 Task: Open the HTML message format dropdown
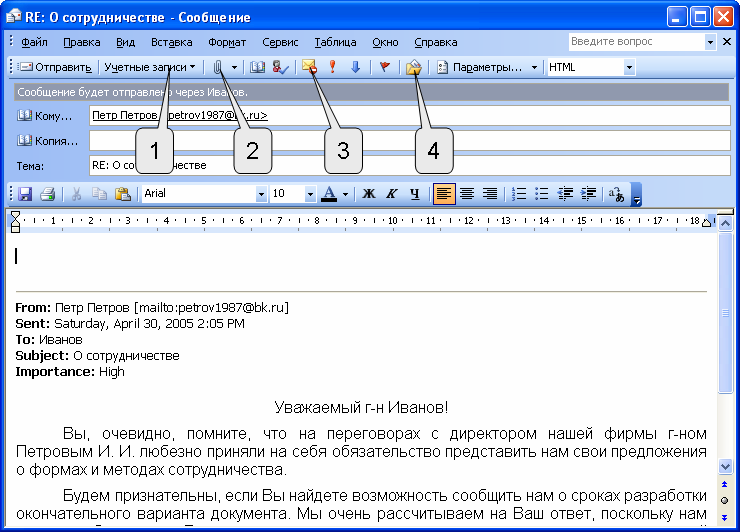[x=629, y=67]
